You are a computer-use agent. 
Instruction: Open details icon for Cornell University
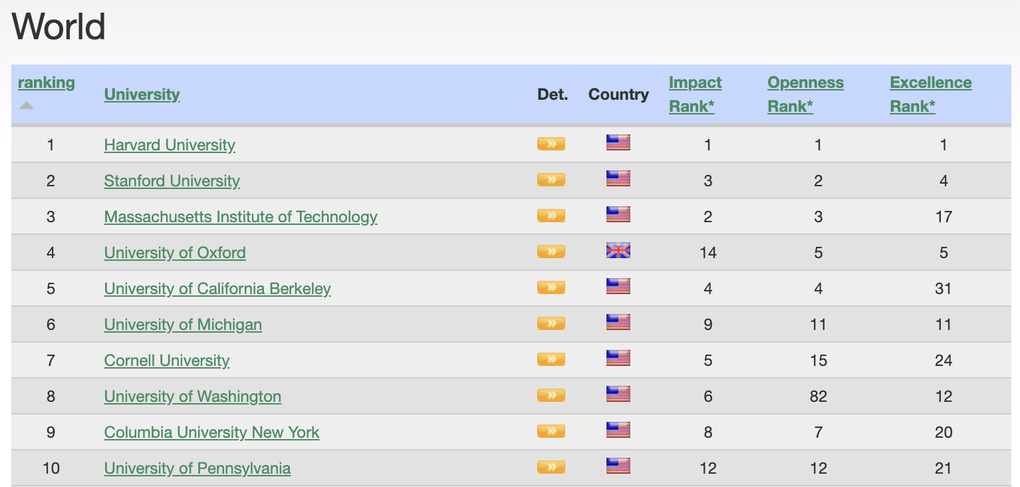551,360
